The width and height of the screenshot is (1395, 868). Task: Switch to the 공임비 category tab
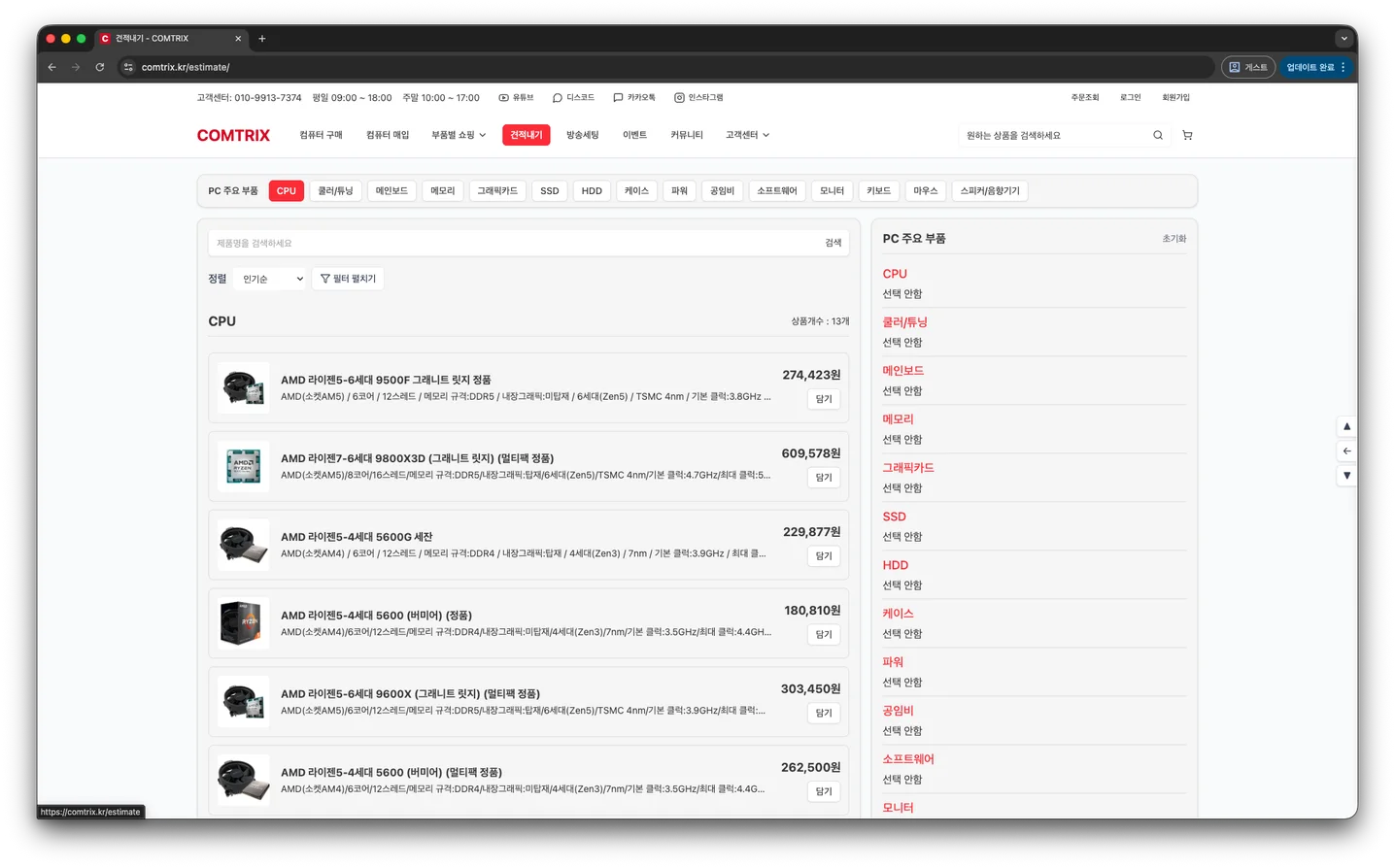pyautogui.click(x=722, y=191)
